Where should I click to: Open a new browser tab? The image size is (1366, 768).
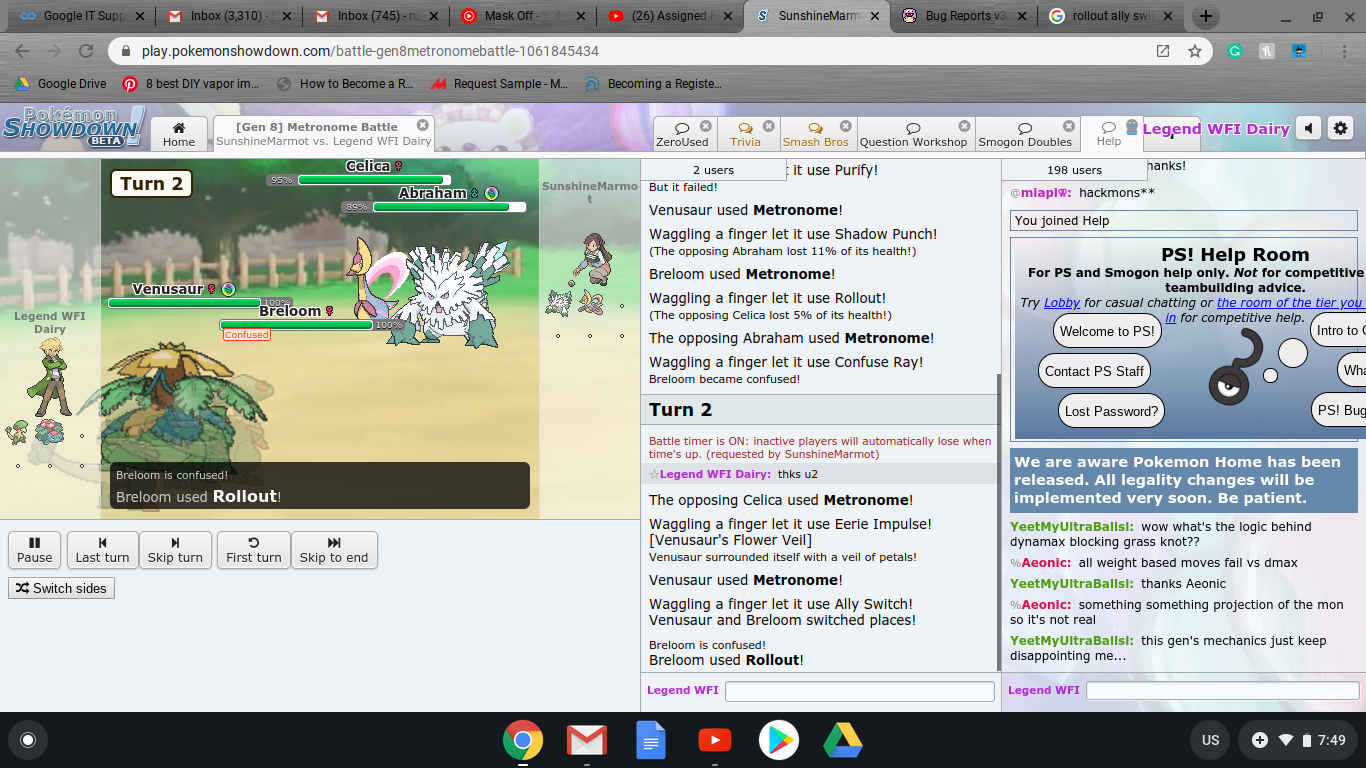1206,16
